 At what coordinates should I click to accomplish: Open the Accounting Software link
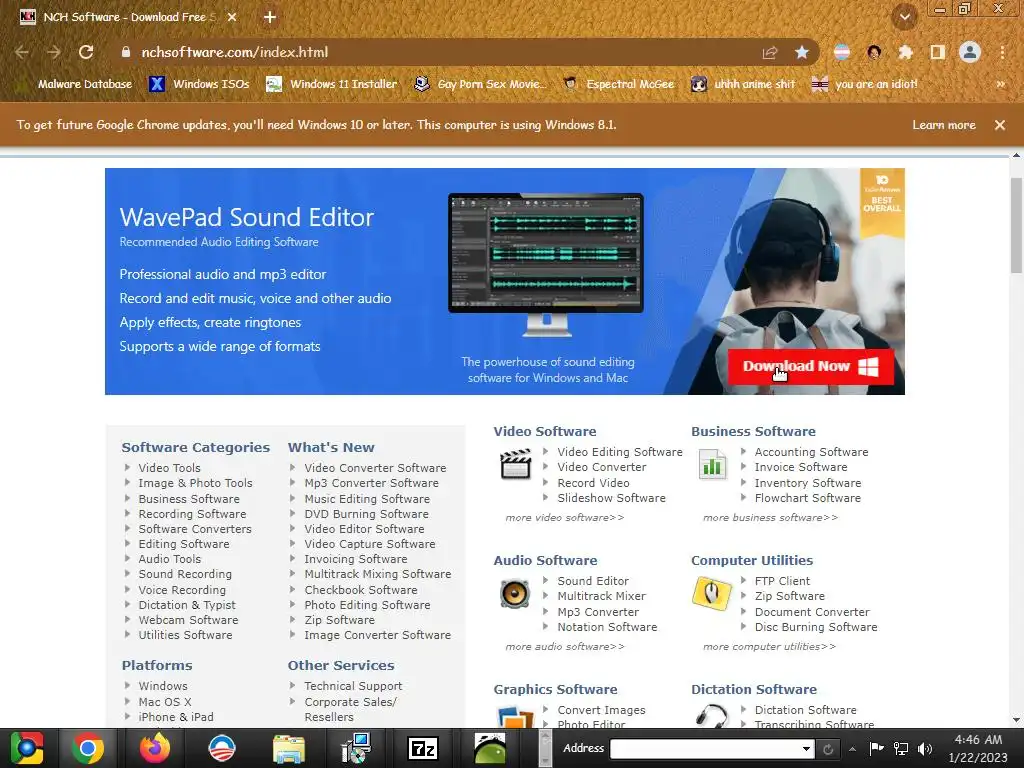811,452
